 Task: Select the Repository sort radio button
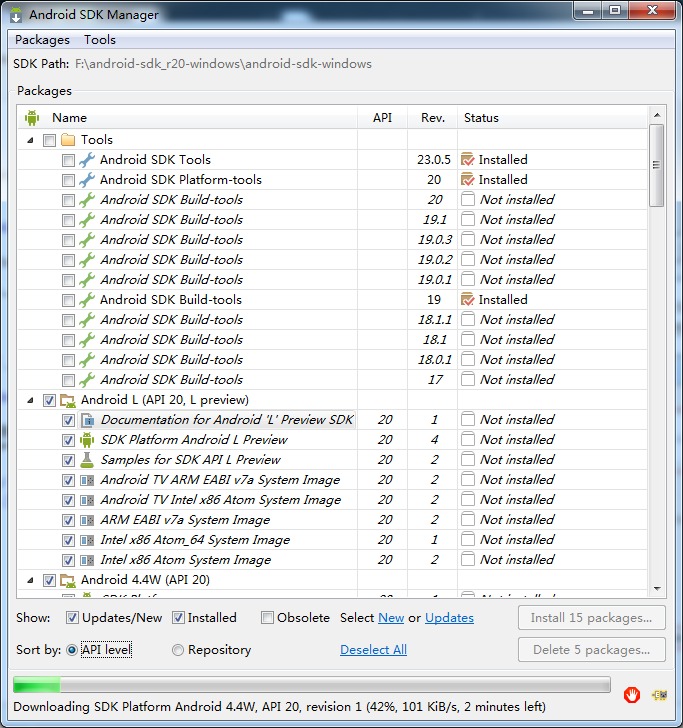[x=177, y=650]
